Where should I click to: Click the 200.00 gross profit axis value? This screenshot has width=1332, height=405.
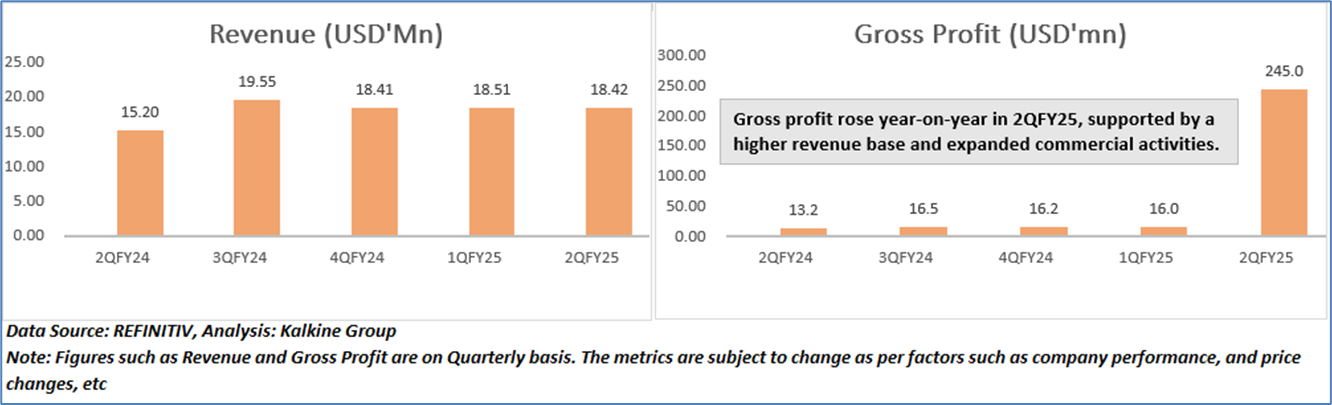(681, 116)
